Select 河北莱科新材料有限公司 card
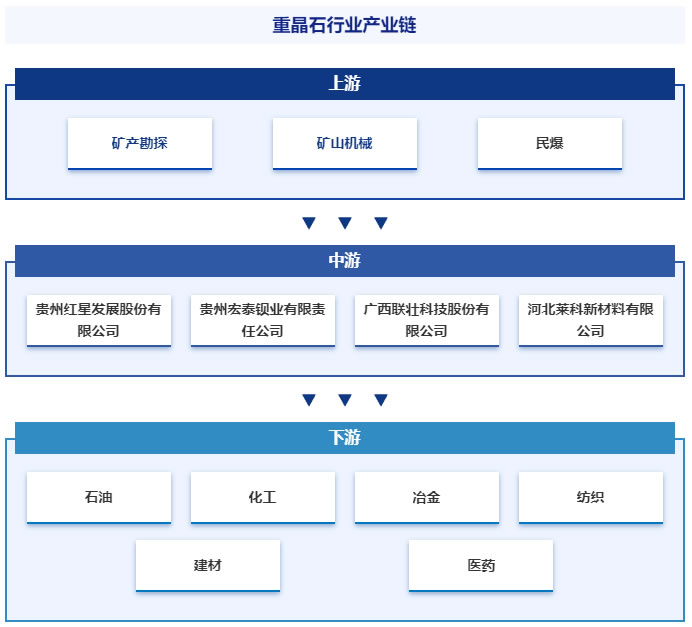 tap(590, 321)
